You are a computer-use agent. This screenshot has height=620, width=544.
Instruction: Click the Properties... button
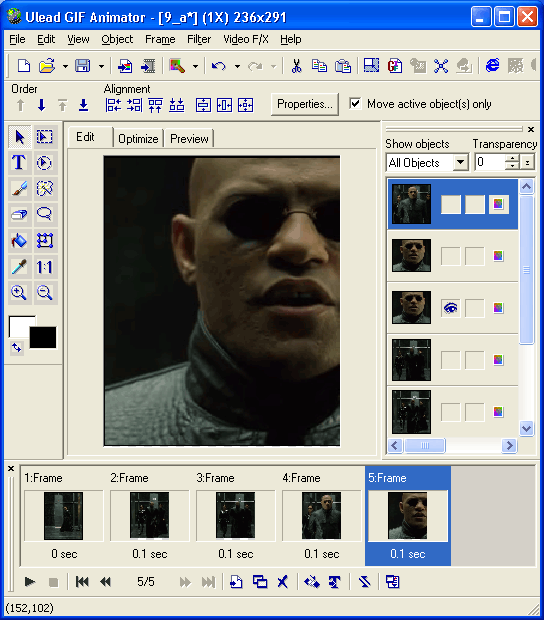(x=304, y=104)
